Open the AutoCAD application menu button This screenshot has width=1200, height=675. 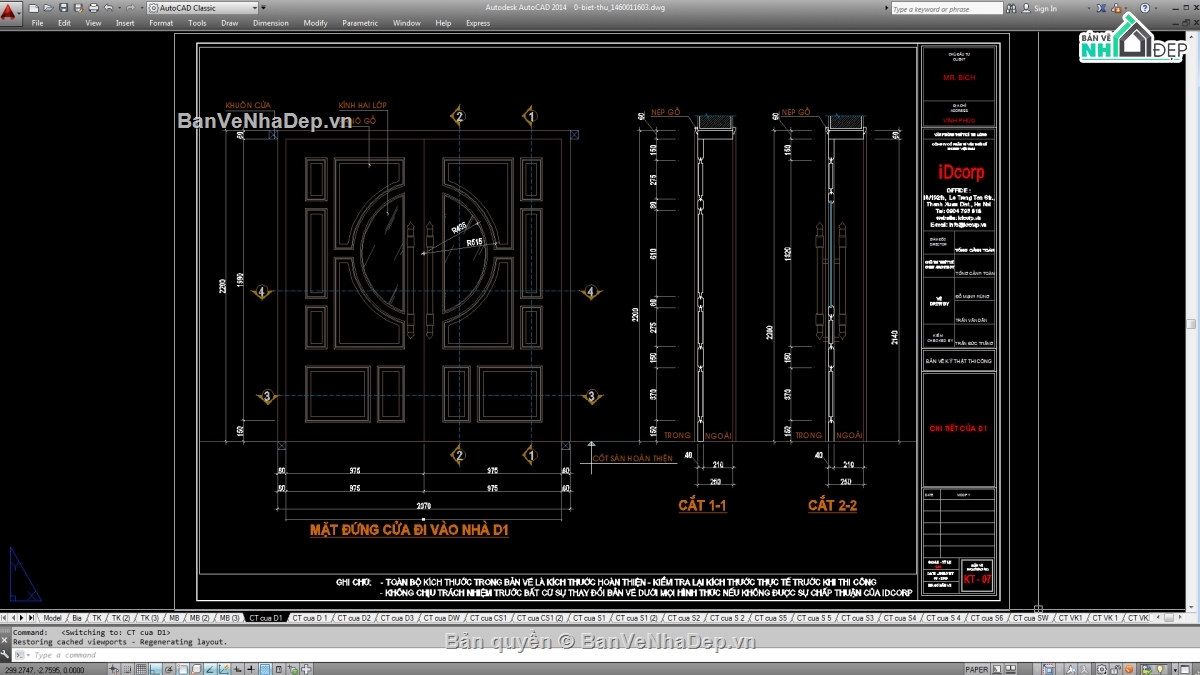(x=10, y=11)
